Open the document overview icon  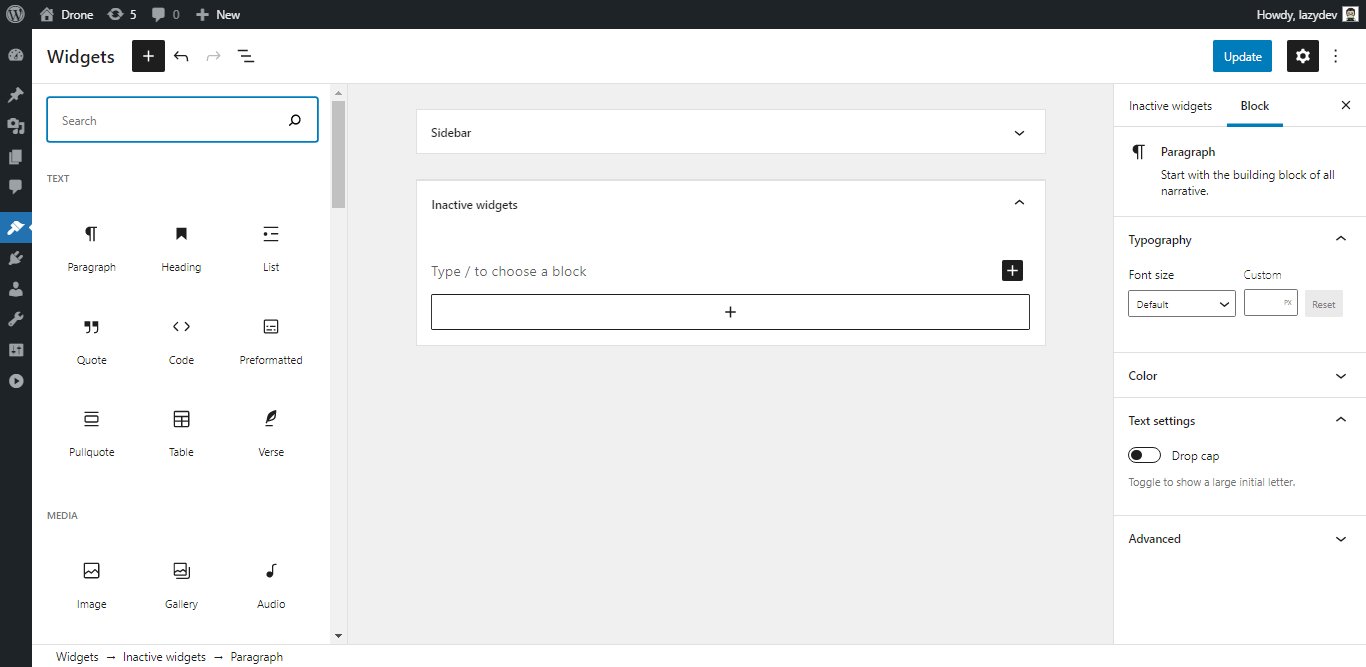click(x=246, y=56)
